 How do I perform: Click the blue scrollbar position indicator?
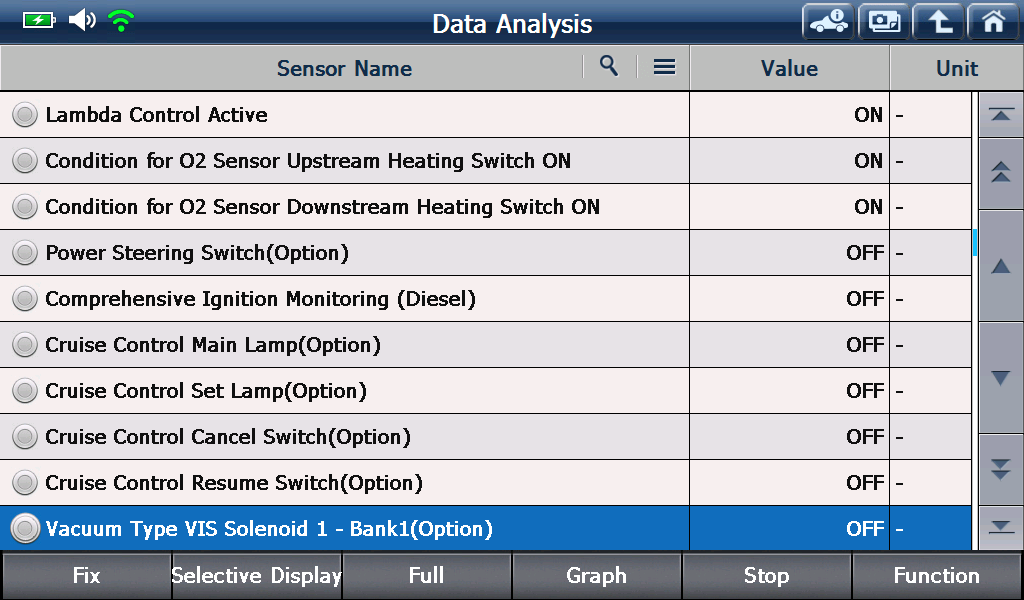point(974,242)
